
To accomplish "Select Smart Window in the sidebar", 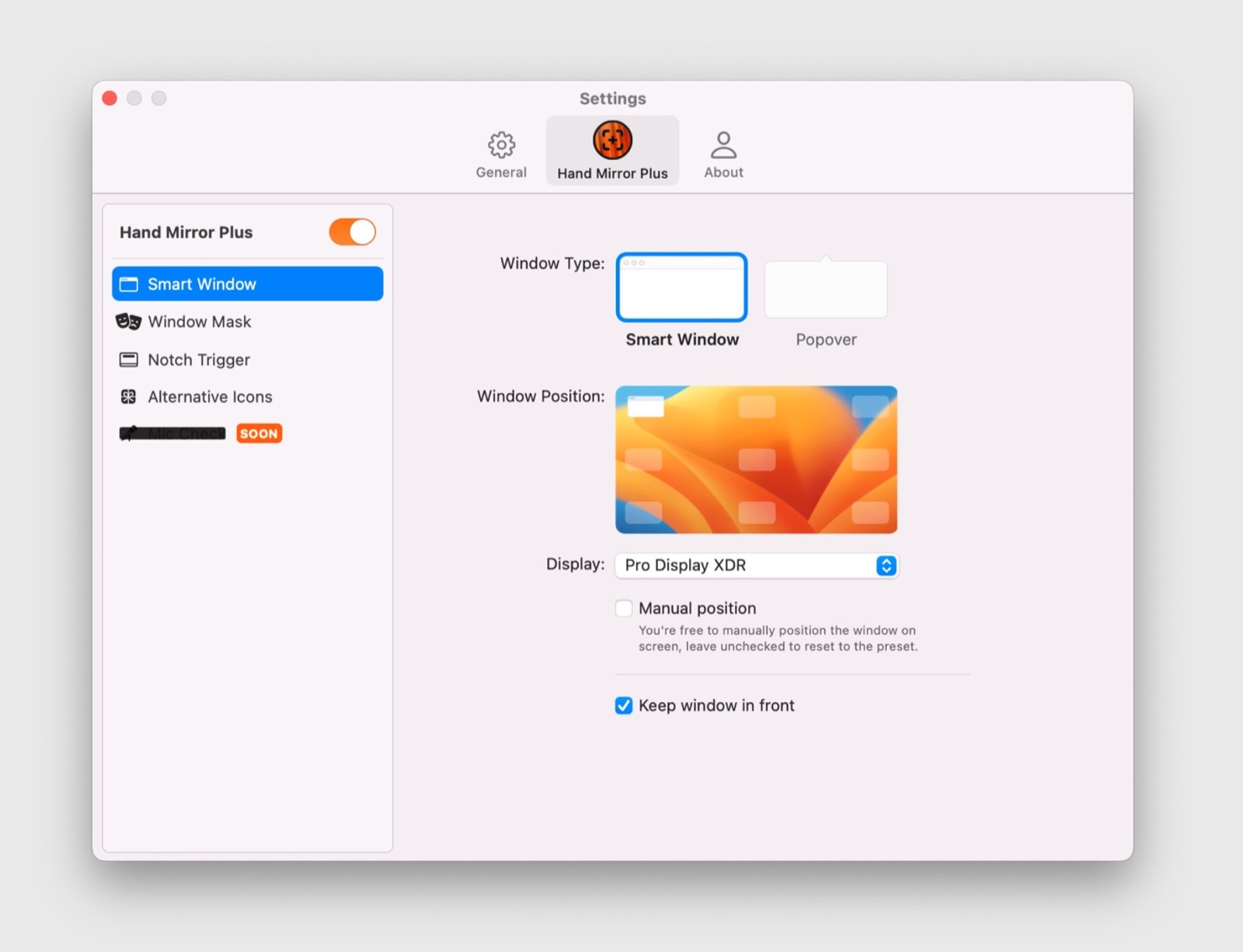I will pos(248,284).
